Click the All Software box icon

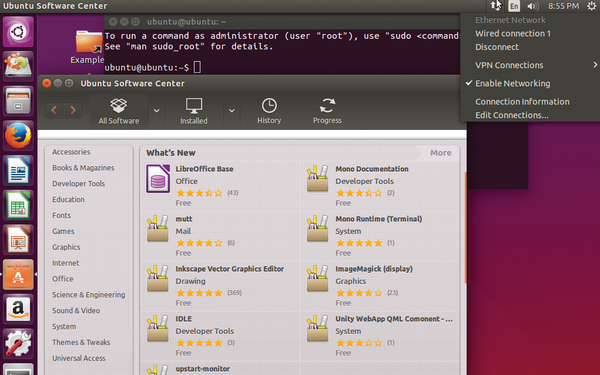click(x=119, y=106)
